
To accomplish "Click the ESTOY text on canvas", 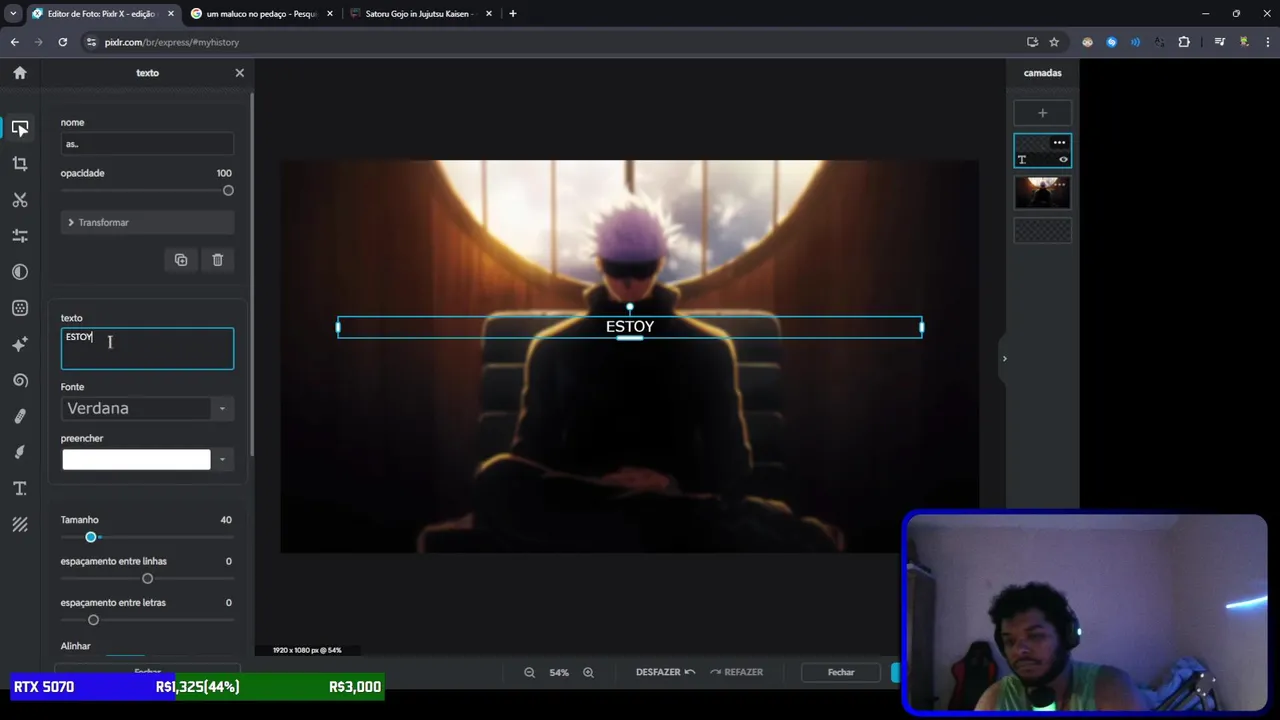I will 630,327.
